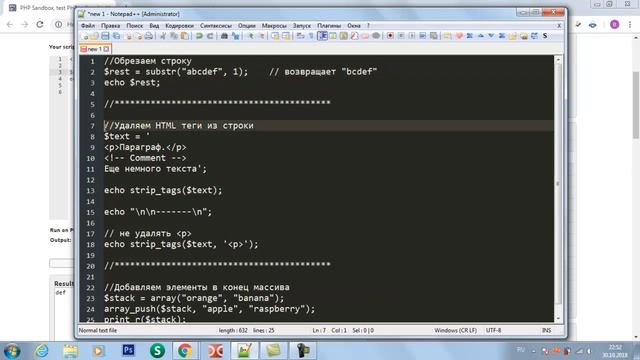
Task: Click the Save macro toolbar icon
Action: point(433,36)
